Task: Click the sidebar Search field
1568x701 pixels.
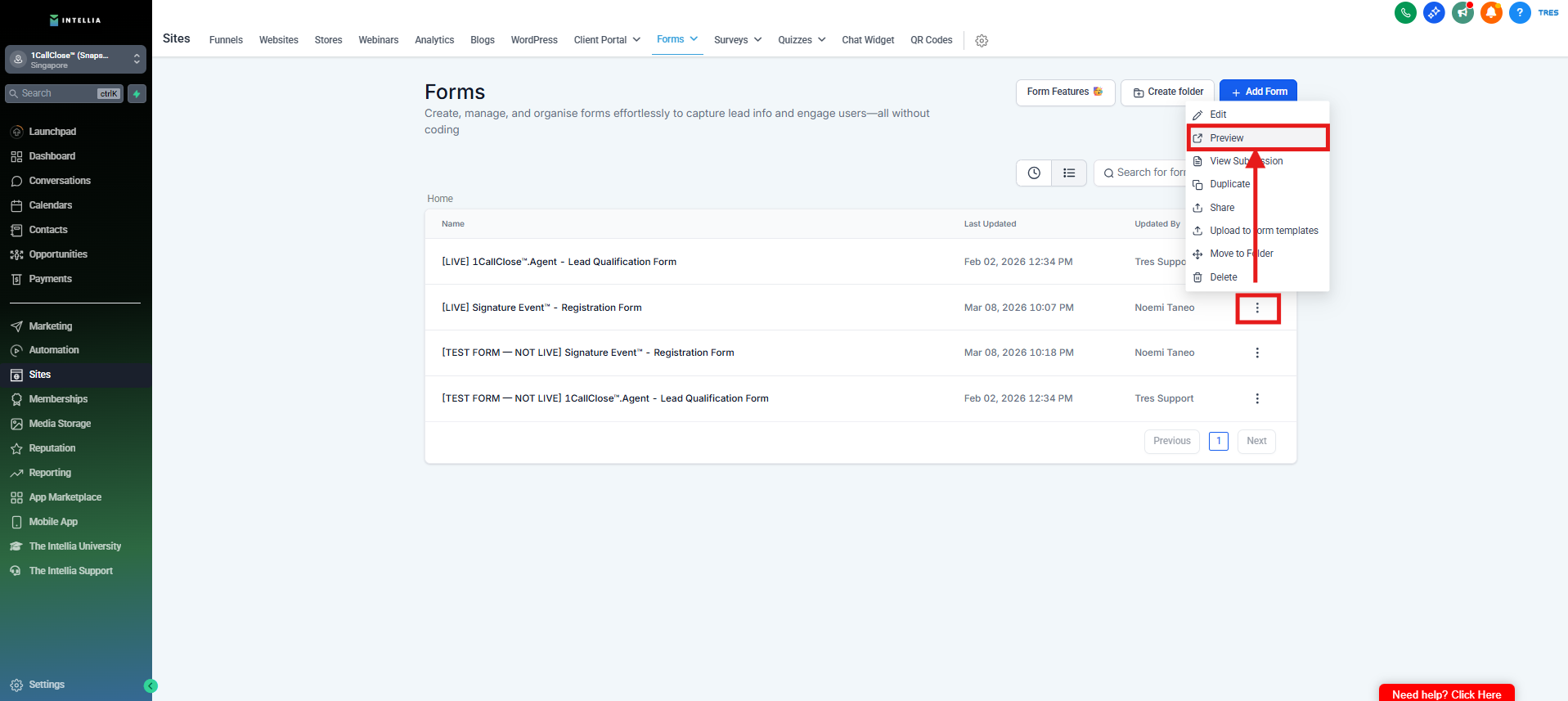Action: (64, 93)
